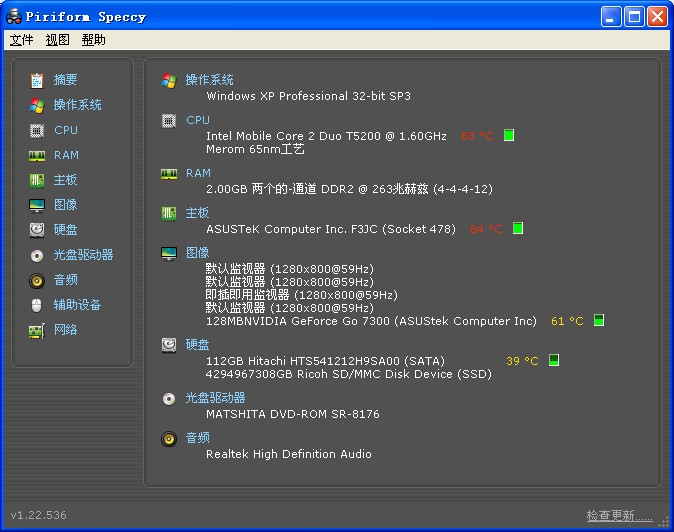Select 光盘驱动器 label in the sidebar

[83, 255]
